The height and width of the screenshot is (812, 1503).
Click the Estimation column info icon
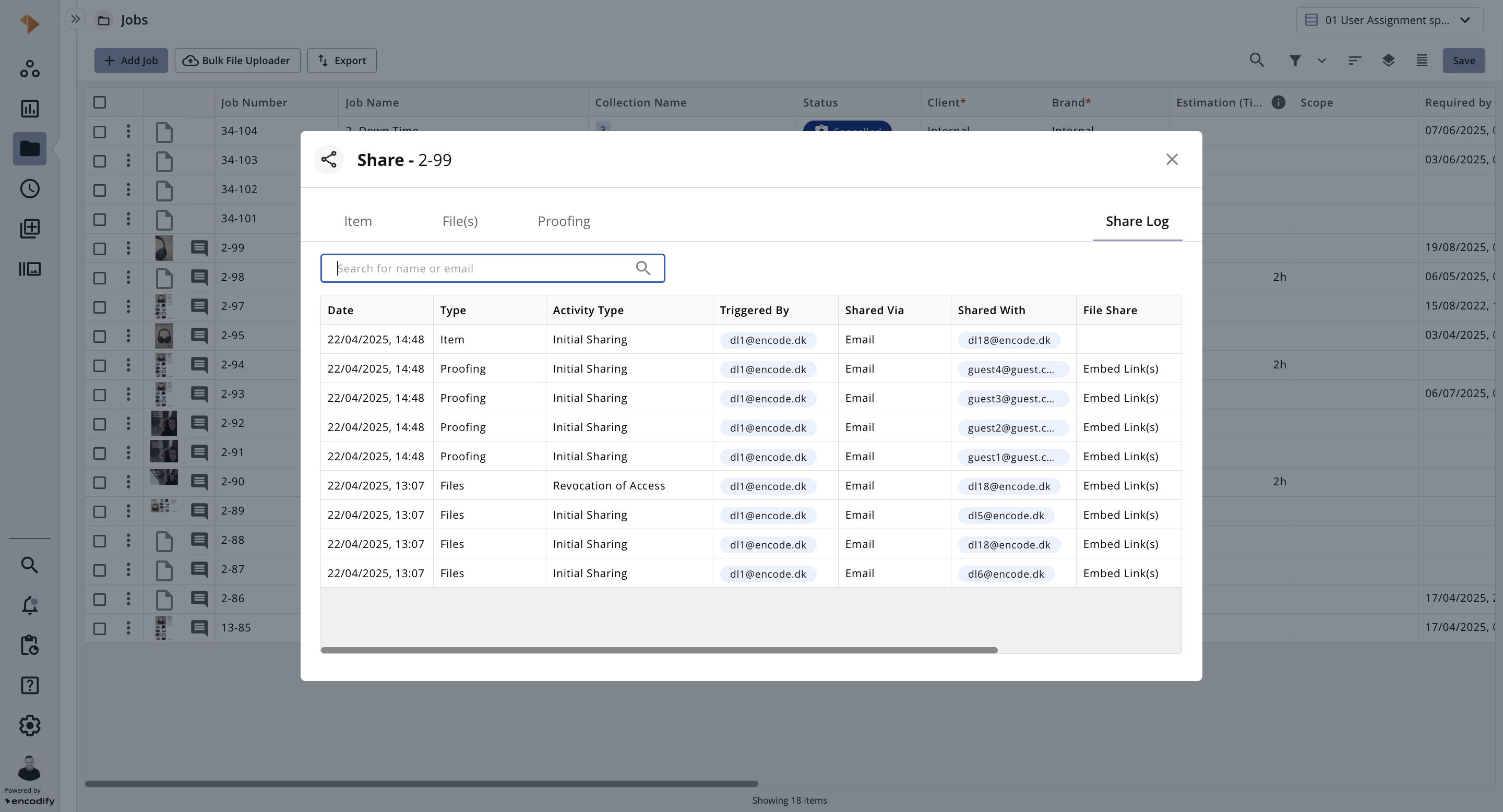pyautogui.click(x=1279, y=102)
